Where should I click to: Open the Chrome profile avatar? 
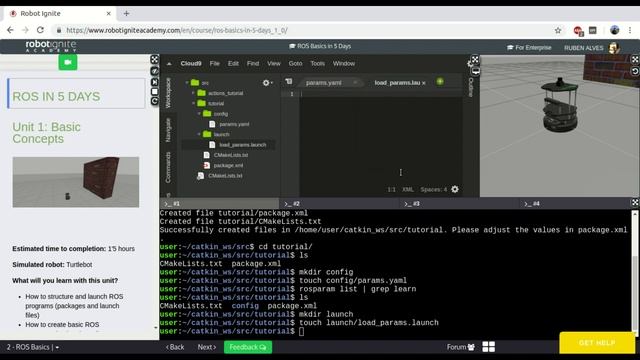tap(614, 30)
